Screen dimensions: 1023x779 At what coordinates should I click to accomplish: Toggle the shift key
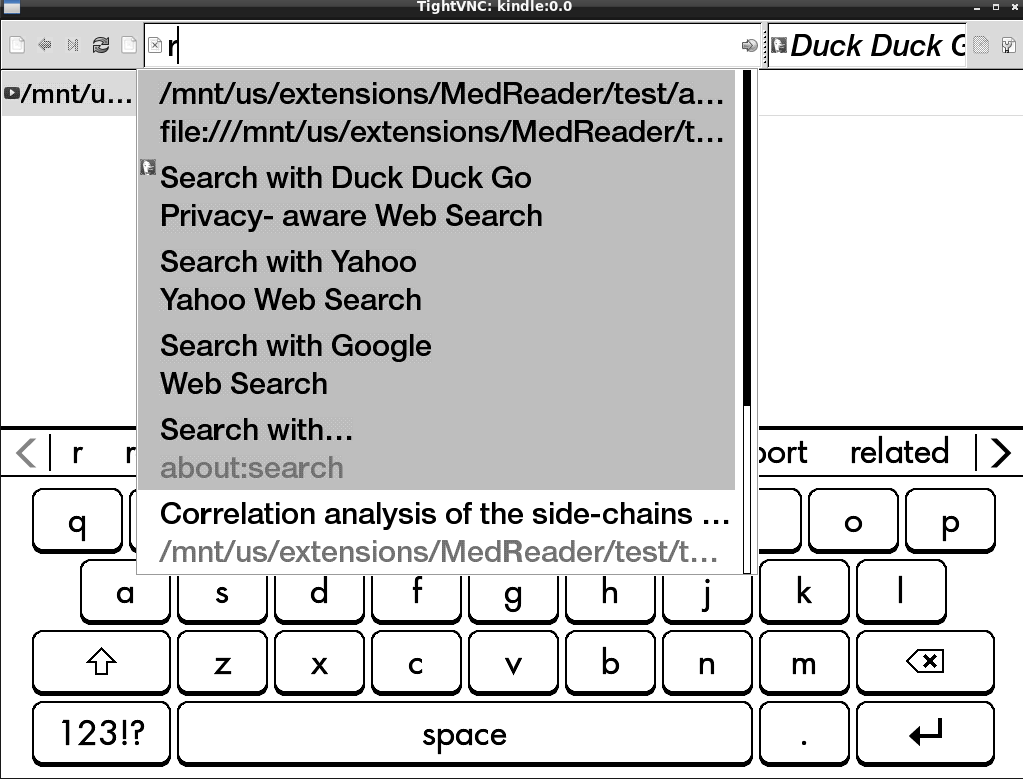[102, 662]
